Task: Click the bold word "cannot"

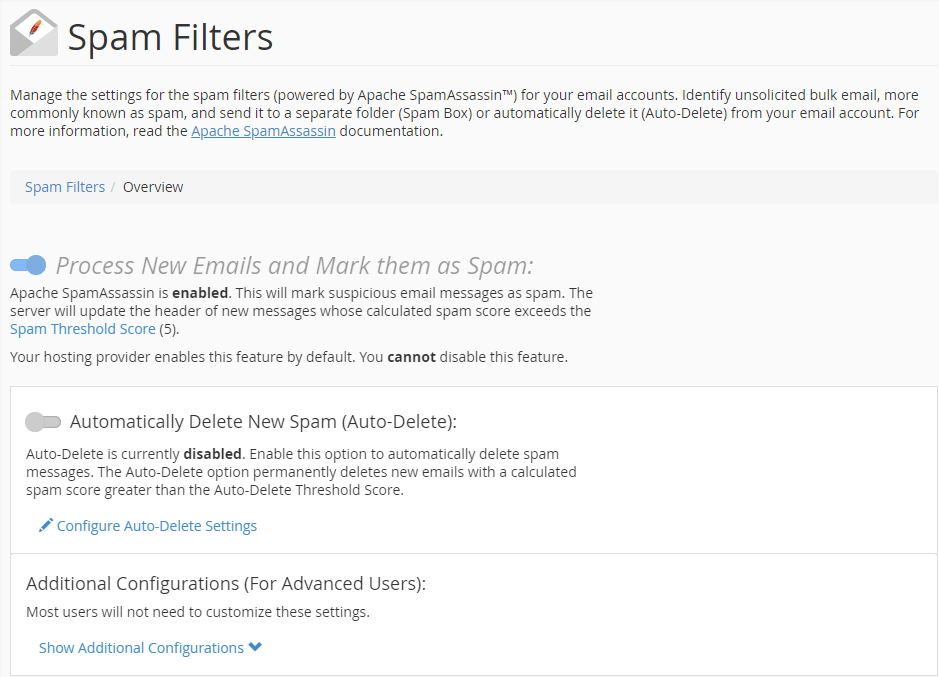Action: 411,357
